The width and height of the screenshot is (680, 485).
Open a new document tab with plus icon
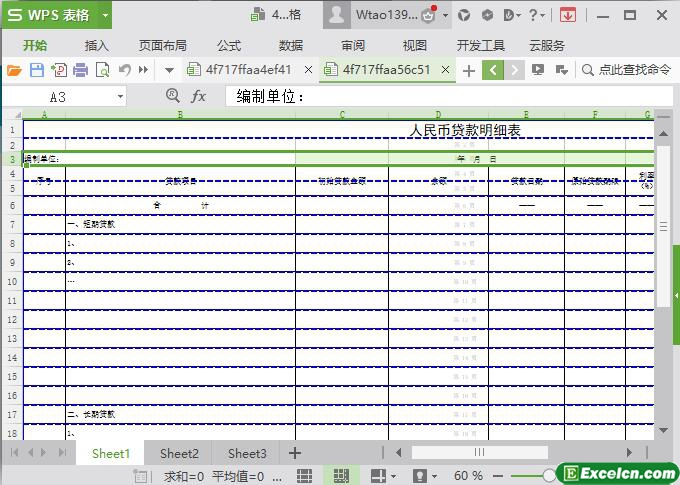coord(469,70)
